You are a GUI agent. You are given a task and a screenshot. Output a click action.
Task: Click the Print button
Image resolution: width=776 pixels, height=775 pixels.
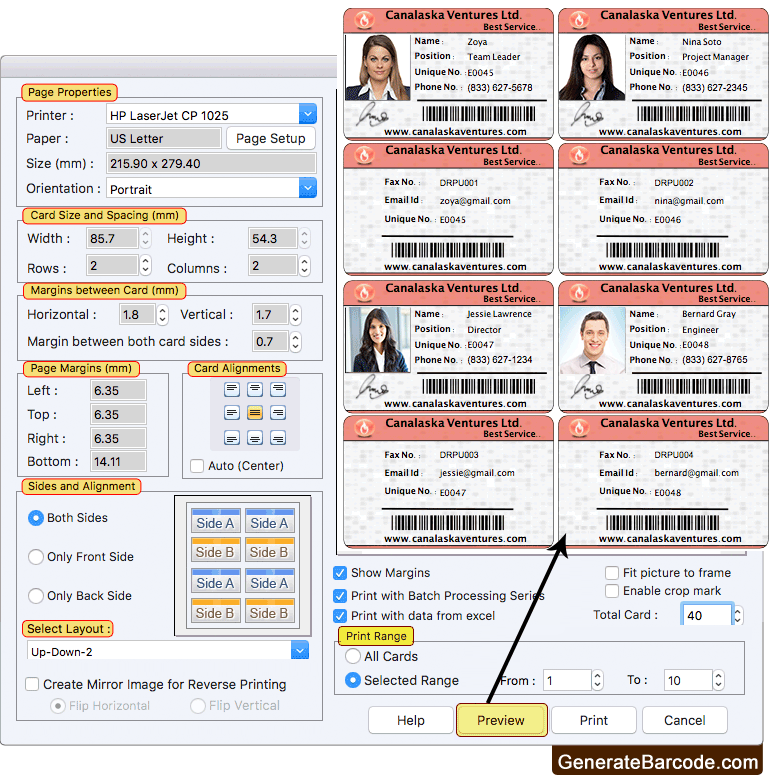593,720
